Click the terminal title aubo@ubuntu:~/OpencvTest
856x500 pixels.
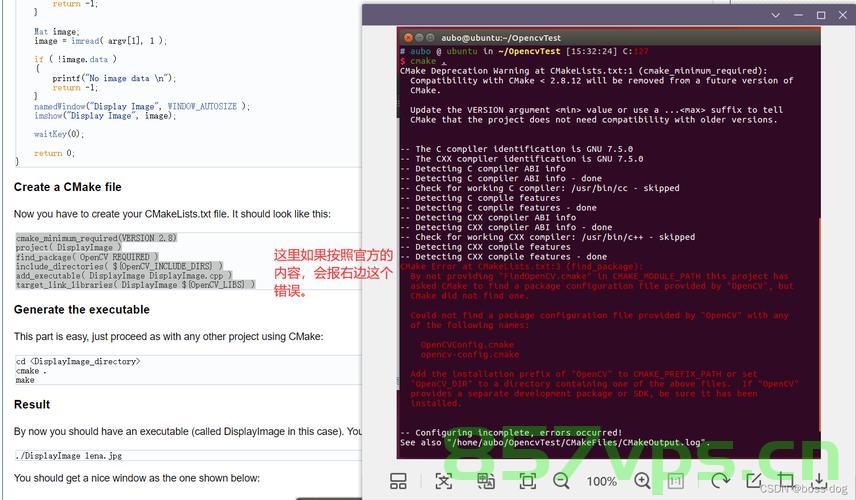pyautogui.click(x=501, y=38)
